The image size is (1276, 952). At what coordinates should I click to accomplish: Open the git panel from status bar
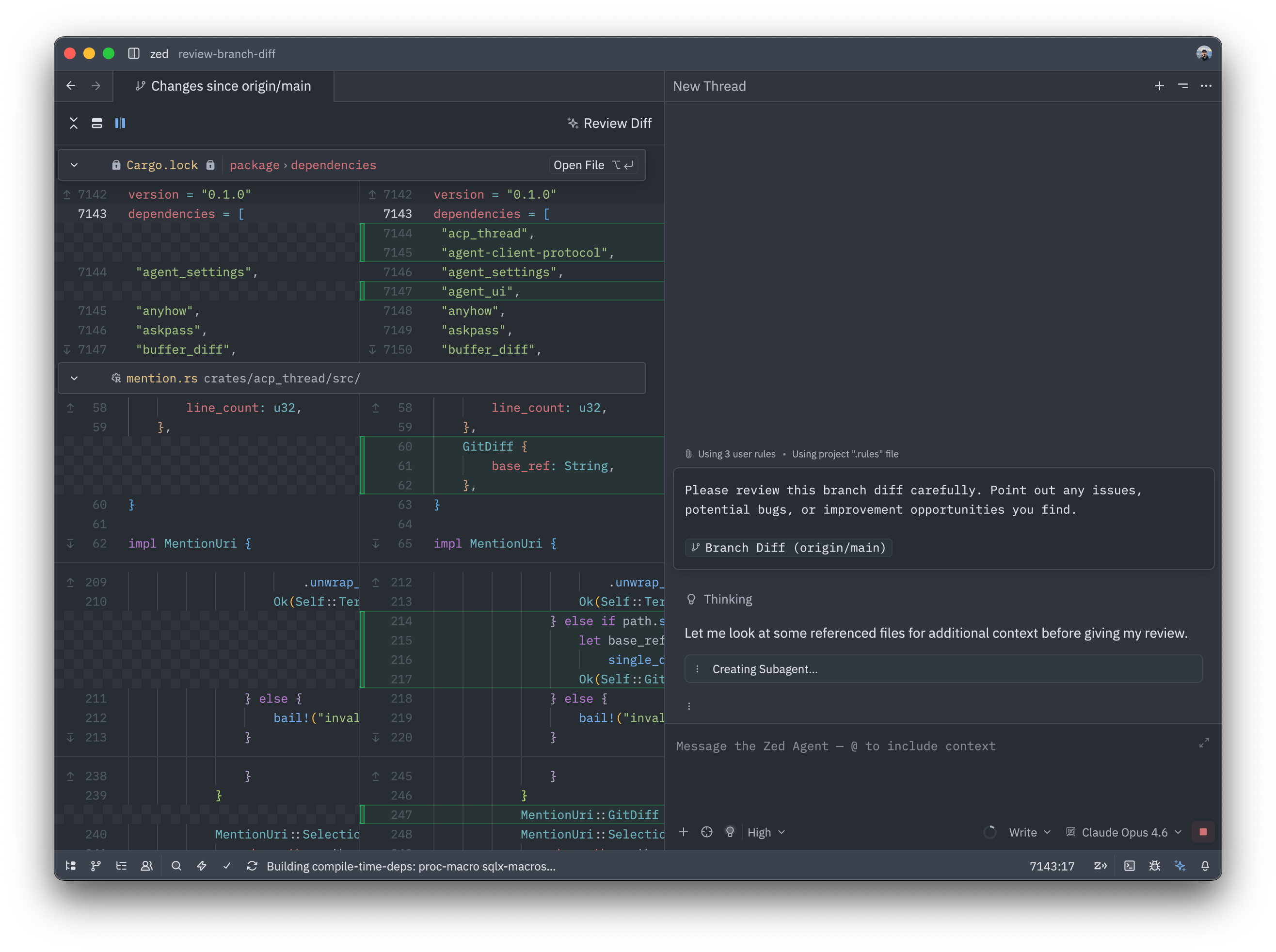point(96,866)
